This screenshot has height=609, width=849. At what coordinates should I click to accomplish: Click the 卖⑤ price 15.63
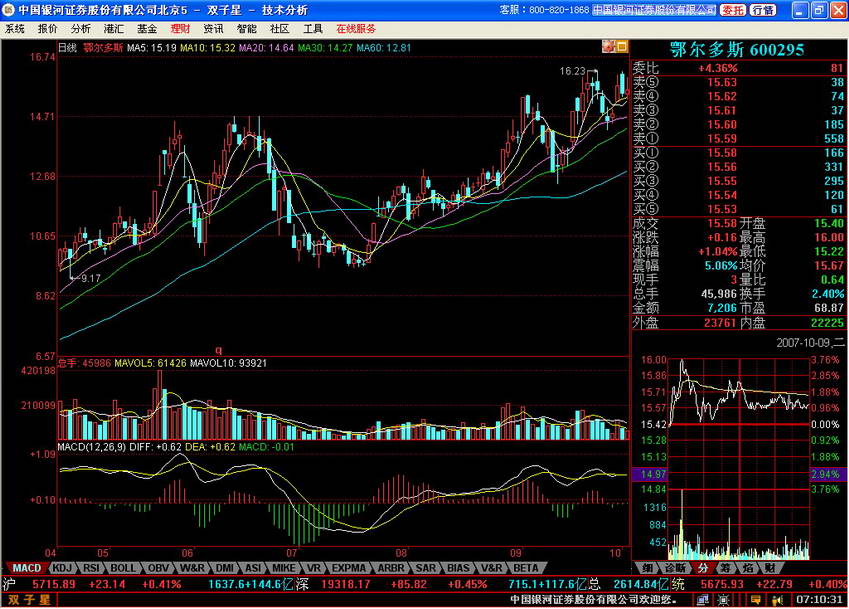[x=722, y=82]
